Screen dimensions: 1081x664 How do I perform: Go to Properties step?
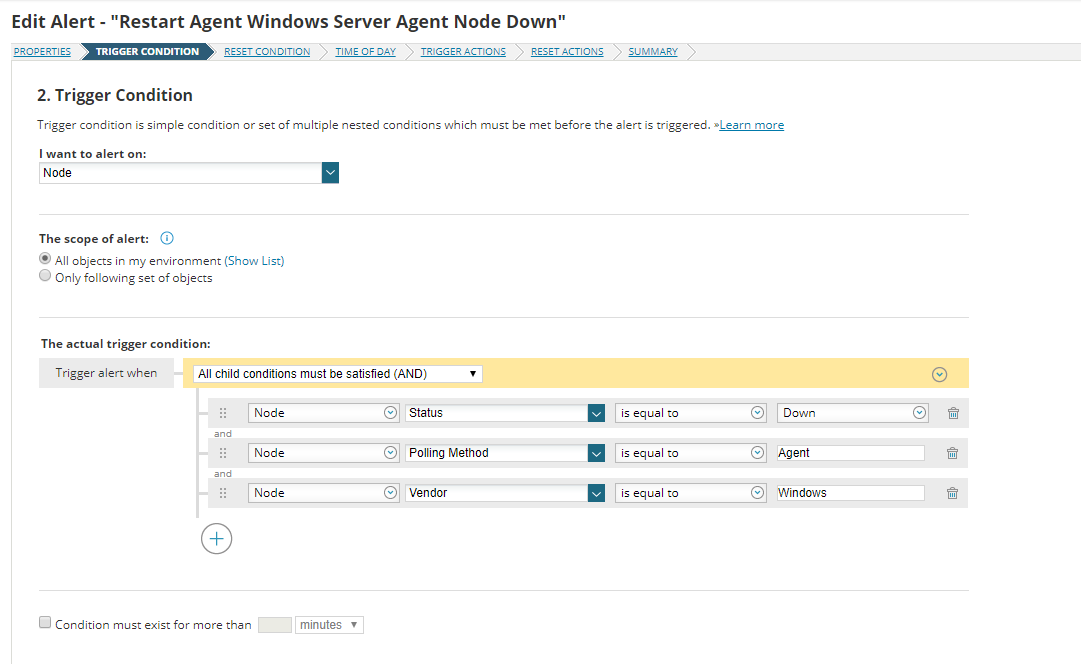[42, 52]
